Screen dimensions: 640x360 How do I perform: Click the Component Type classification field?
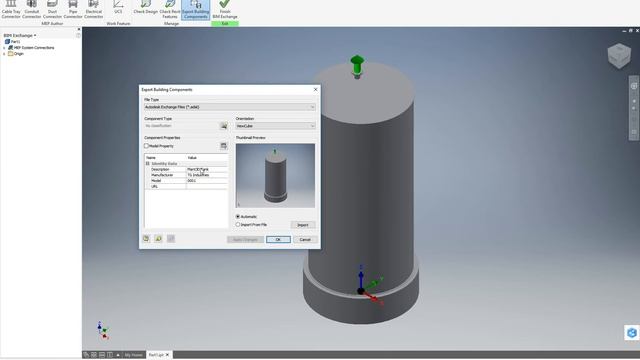pos(182,126)
